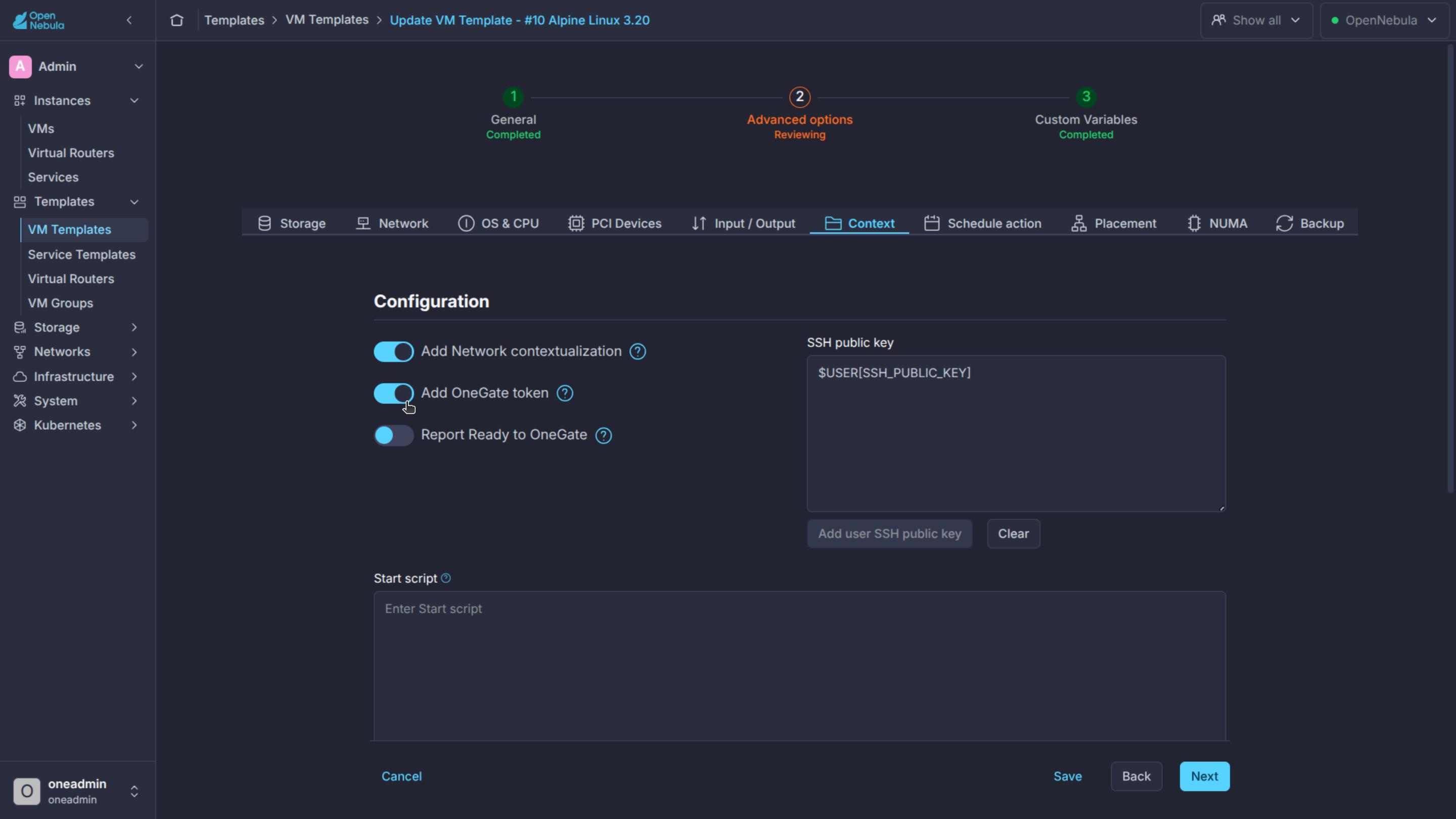Select VM Templates in the sidebar

click(84, 230)
